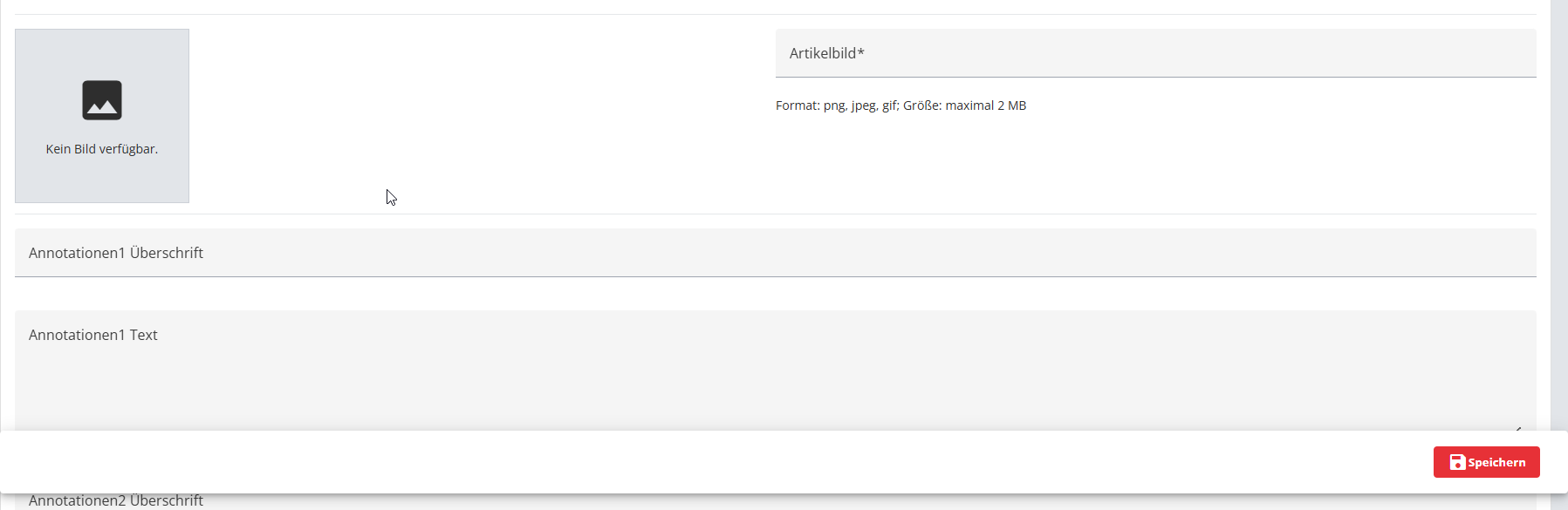This screenshot has width=1568, height=510.
Task: Click the floppy disk icon on Speichern
Action: point(1457,462)
